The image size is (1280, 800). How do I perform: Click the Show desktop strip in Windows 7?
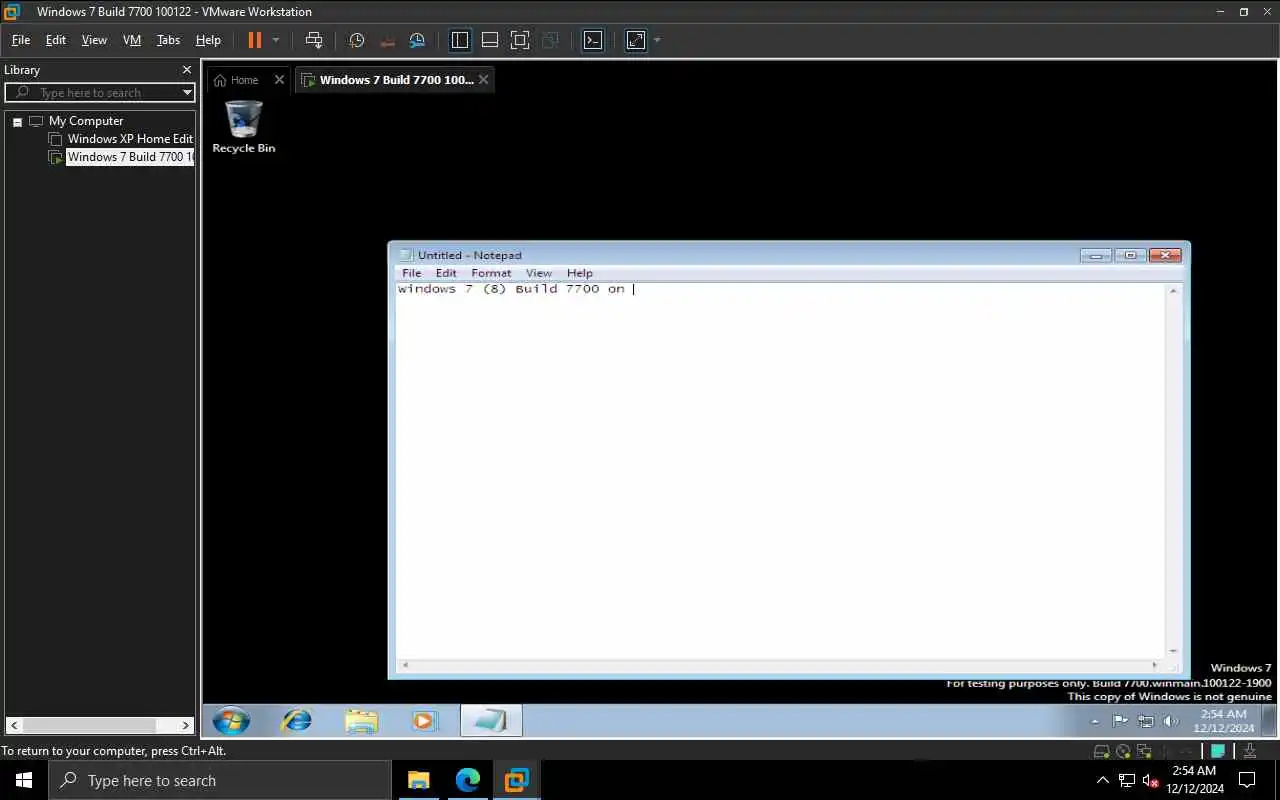pos(1268,721)
